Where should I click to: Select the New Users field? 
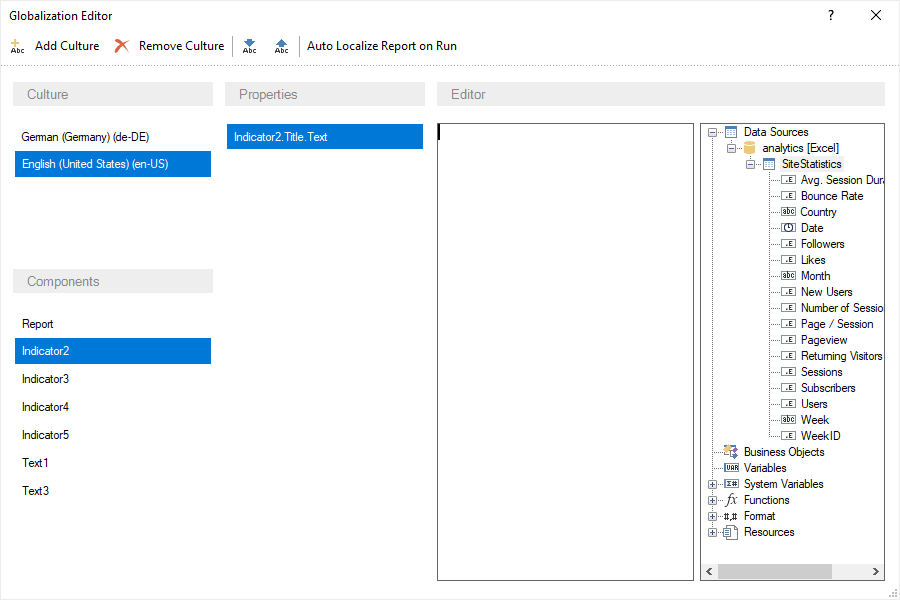pyautogui.click(x=827, y=292)
